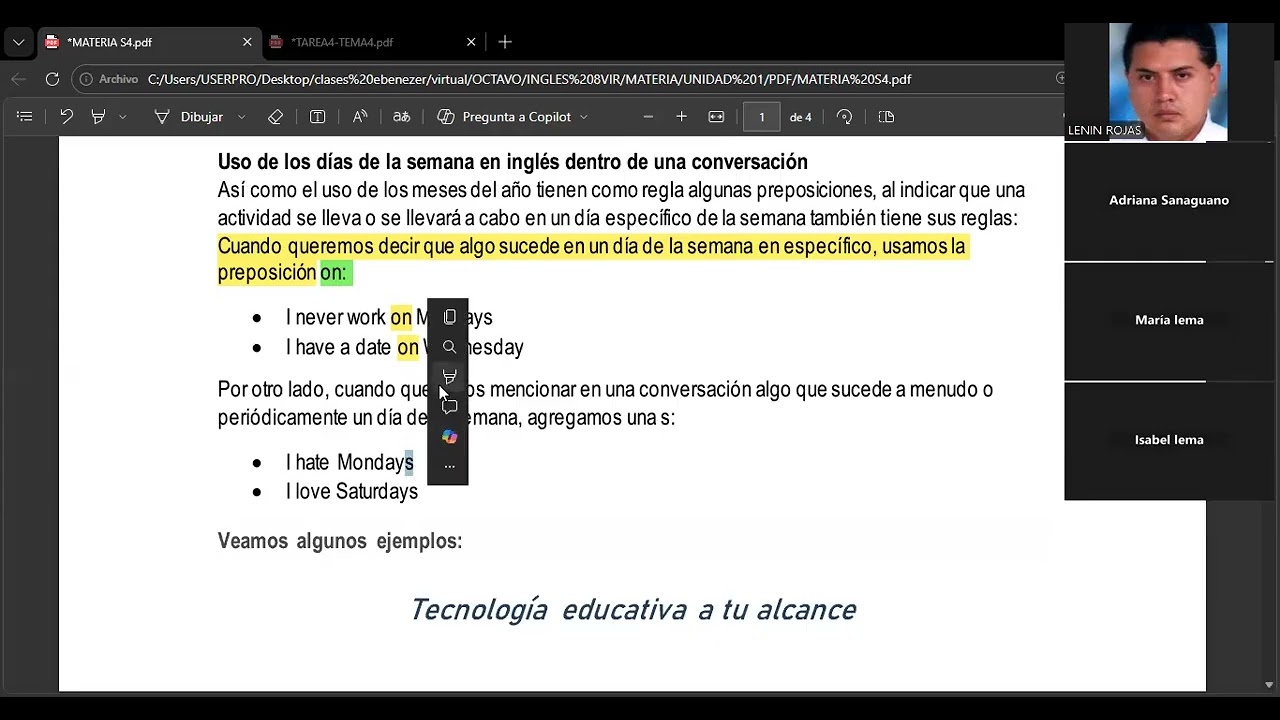Highlight selection via popup menu
Image resolution: width=1280 pixels, height=720 pixels.
tap(449, 377)
